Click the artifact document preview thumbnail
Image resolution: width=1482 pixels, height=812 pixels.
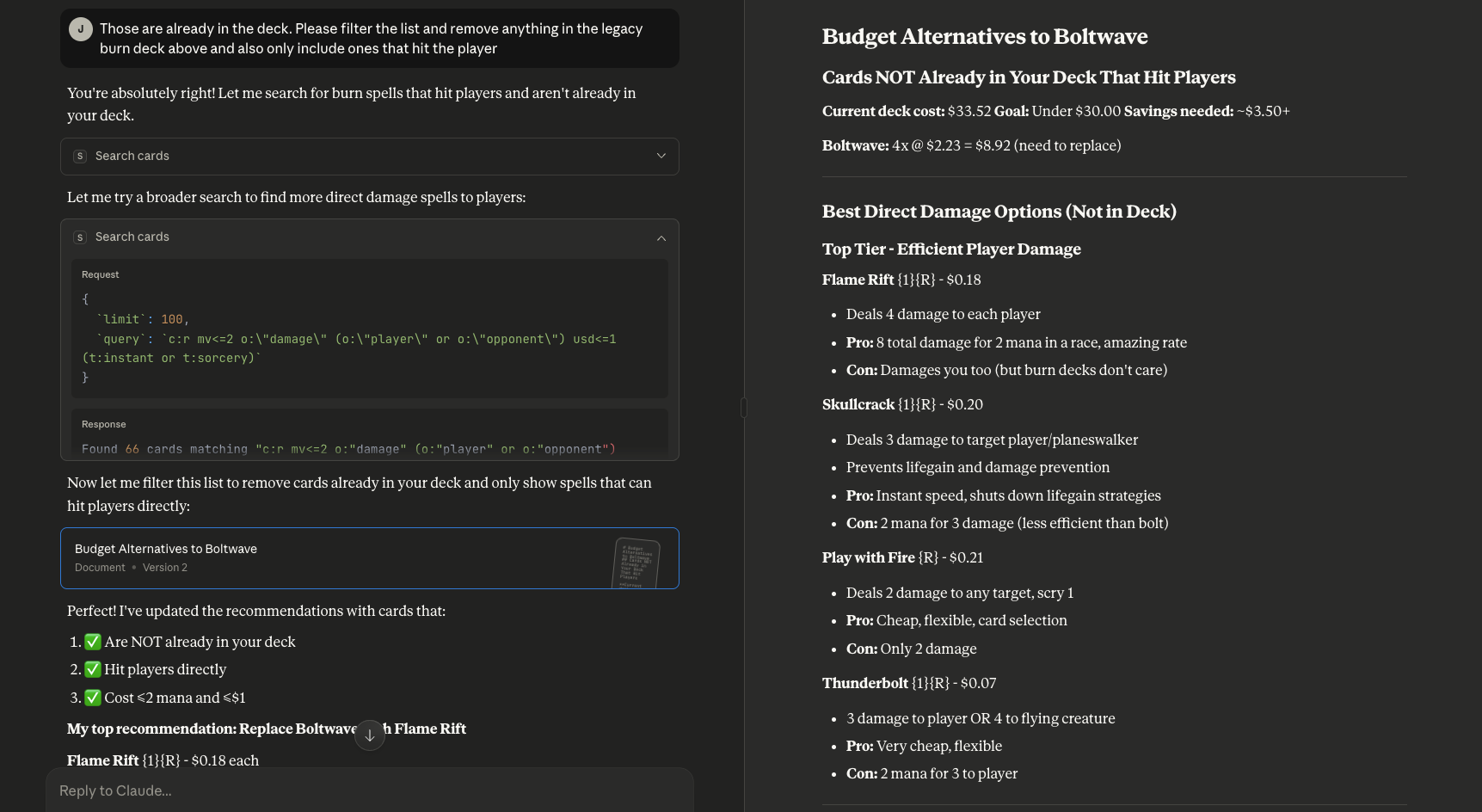(636, 563)
